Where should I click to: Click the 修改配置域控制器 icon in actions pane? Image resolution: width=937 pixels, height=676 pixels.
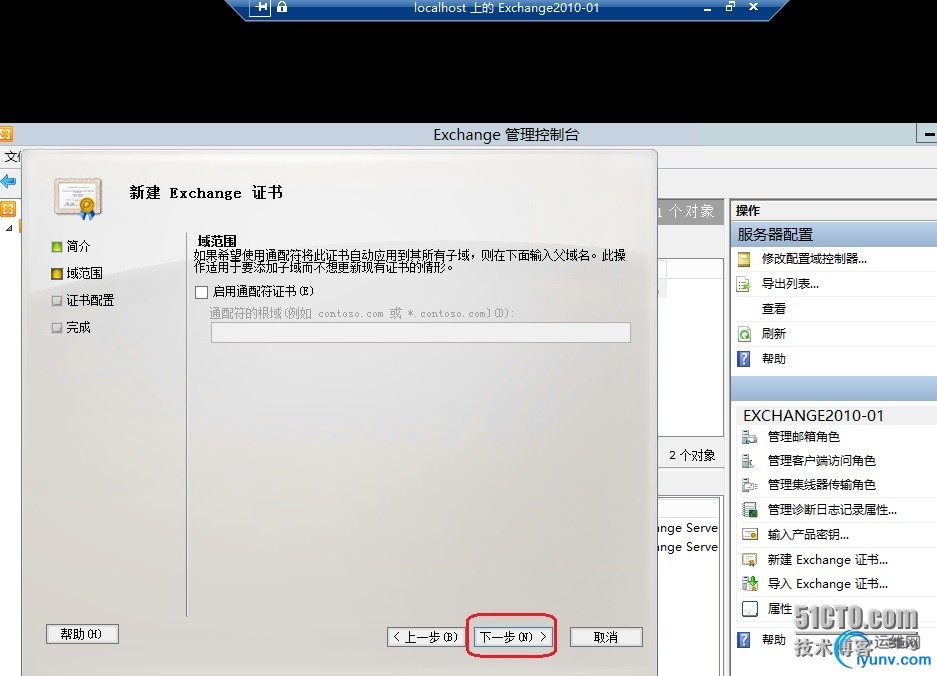coord(744,259)
